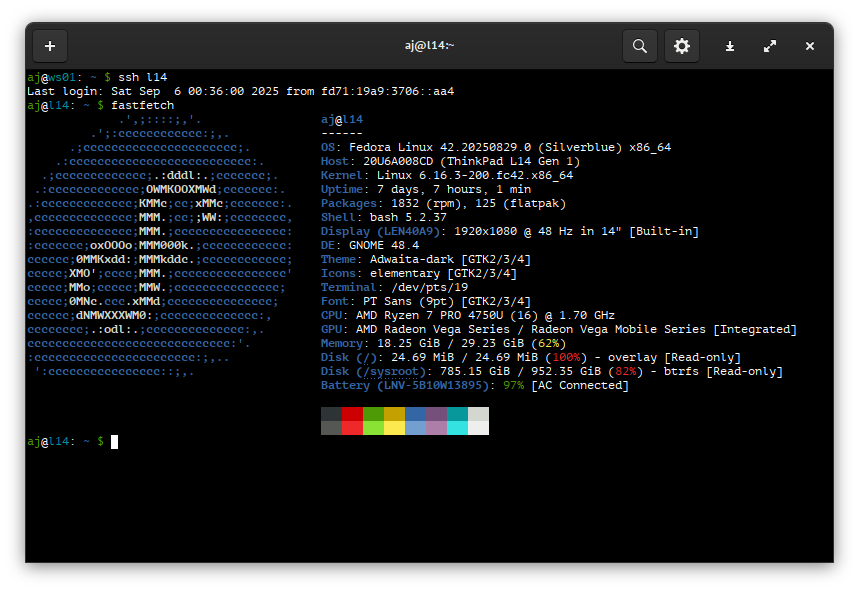Click the 'Battery (LNV-5B10W13895)' label
This screenshot has height=591, width=859.
coord(405,386)
